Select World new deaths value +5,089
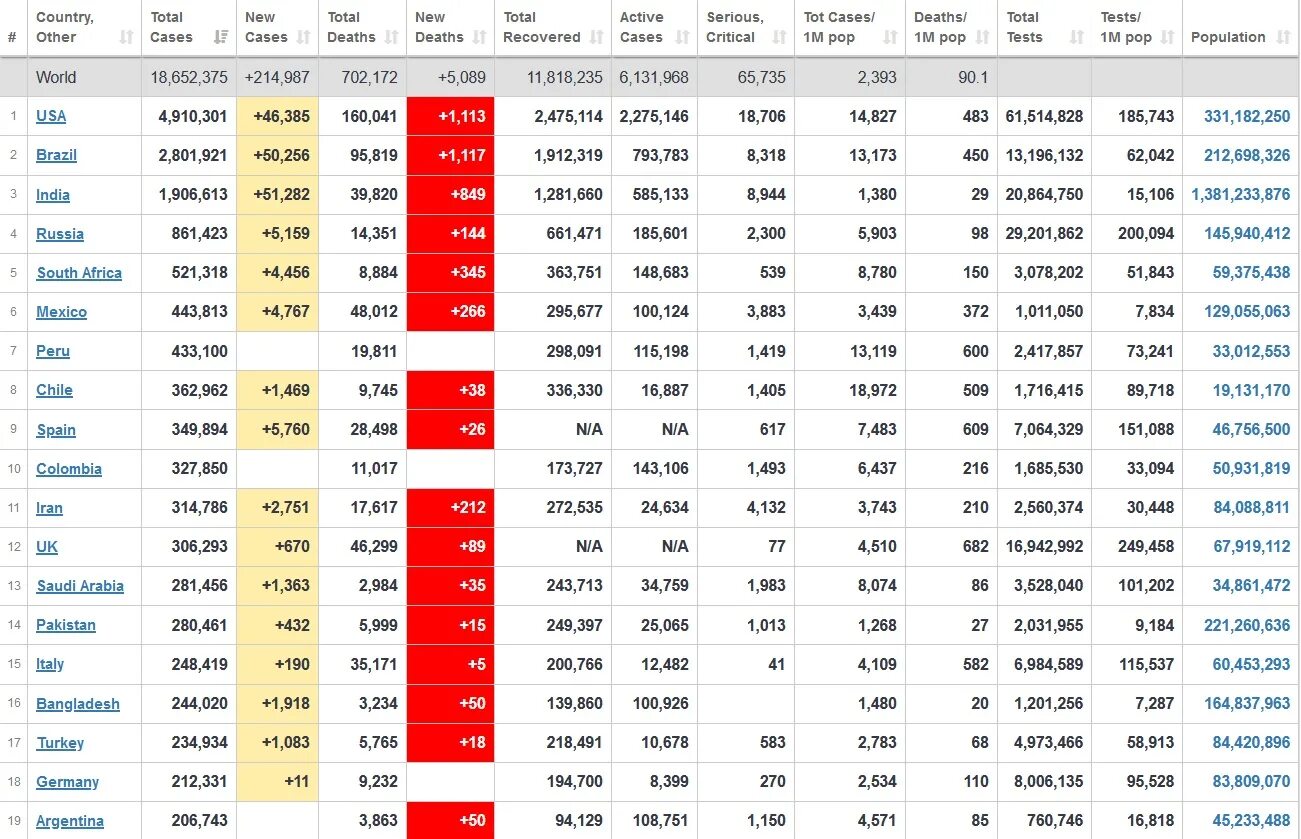 click(461, 77)
